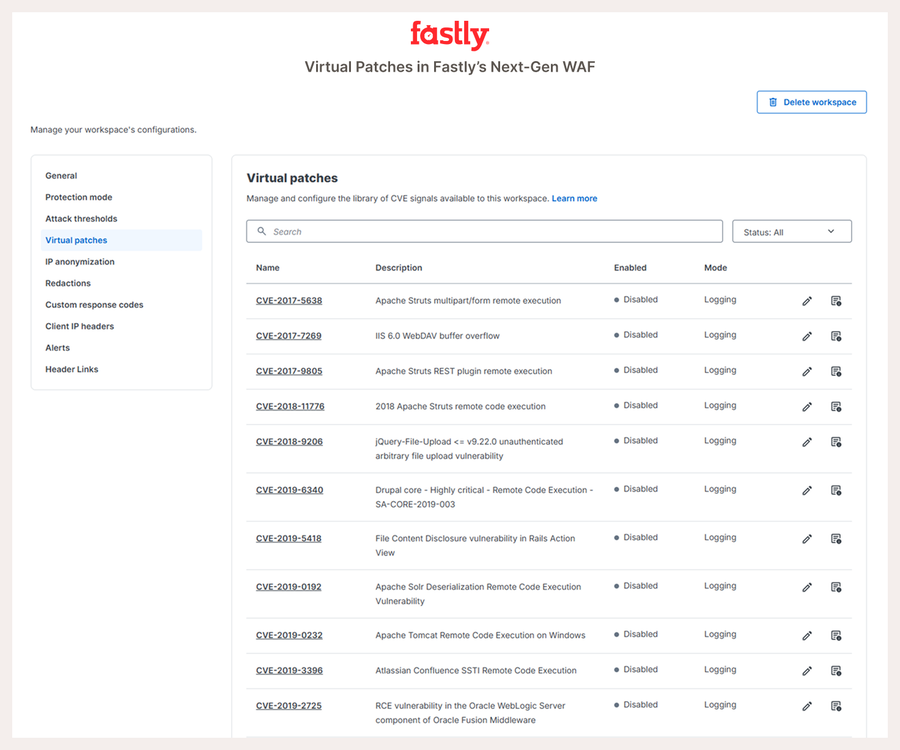Open the Custom response codes section
900x750 pixels.
(x=94, y=305)
